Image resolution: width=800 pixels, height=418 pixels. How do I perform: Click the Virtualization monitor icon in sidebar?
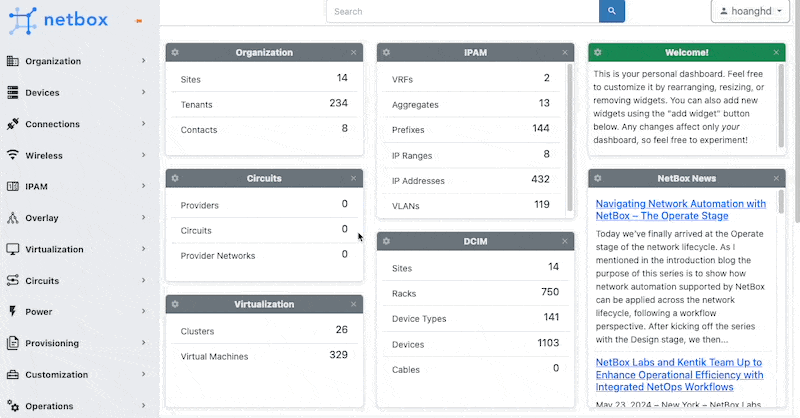13,249
